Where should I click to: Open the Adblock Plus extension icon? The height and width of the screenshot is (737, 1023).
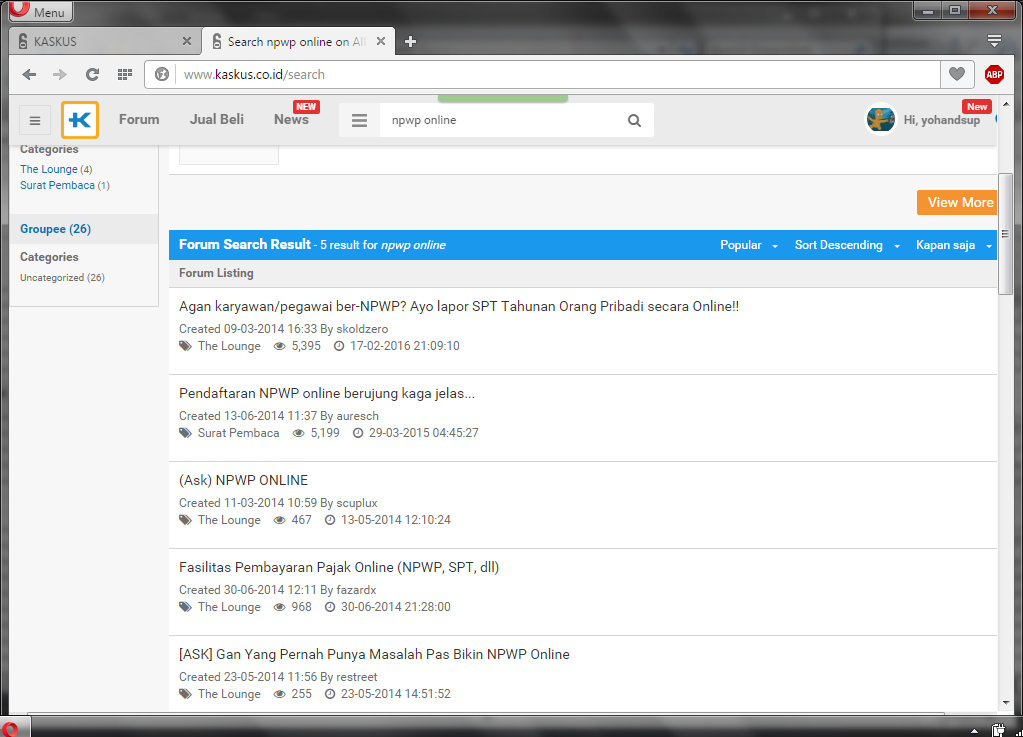pos(994,74)
